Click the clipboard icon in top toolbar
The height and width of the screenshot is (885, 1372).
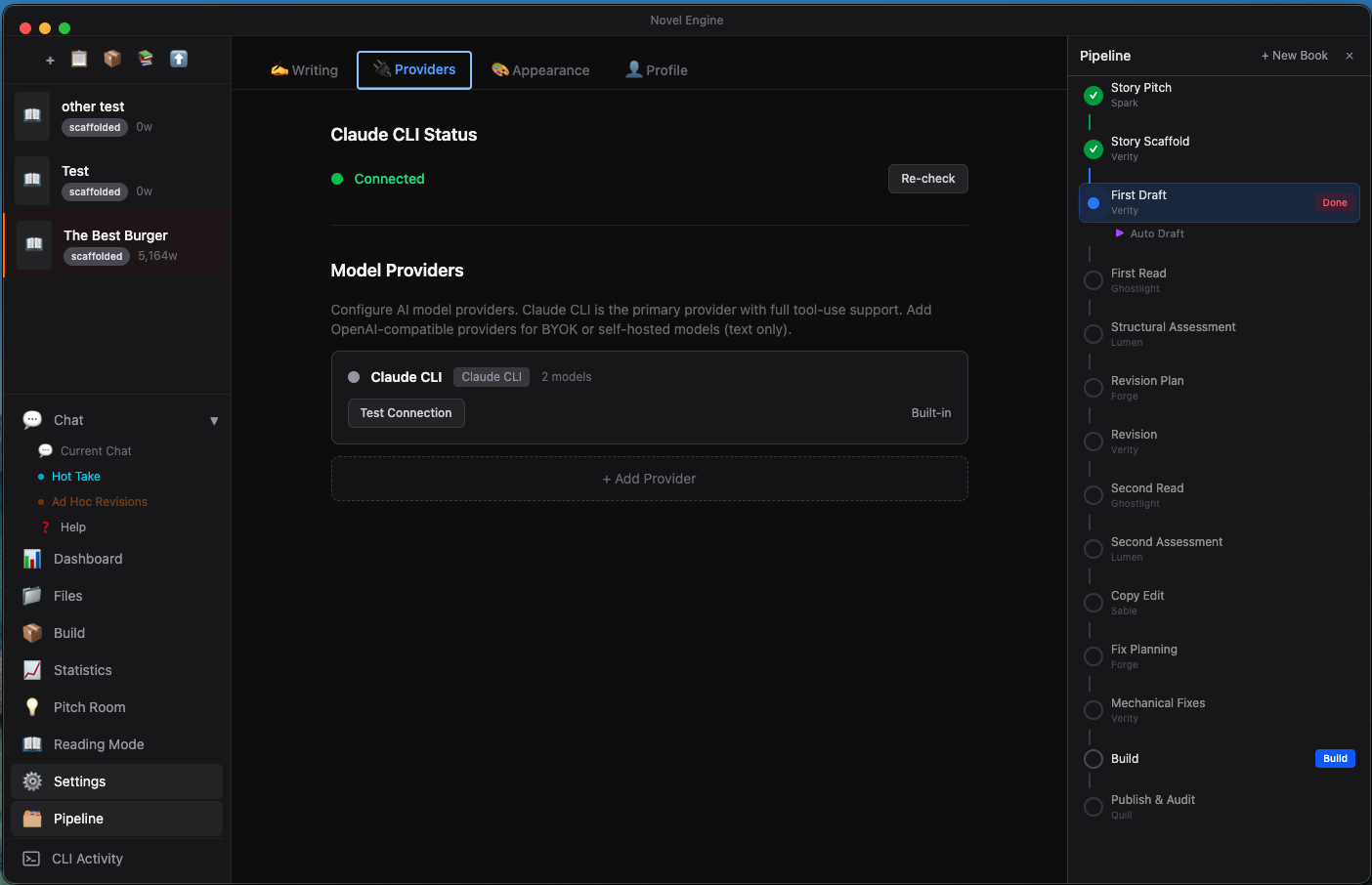click(79, 59)
